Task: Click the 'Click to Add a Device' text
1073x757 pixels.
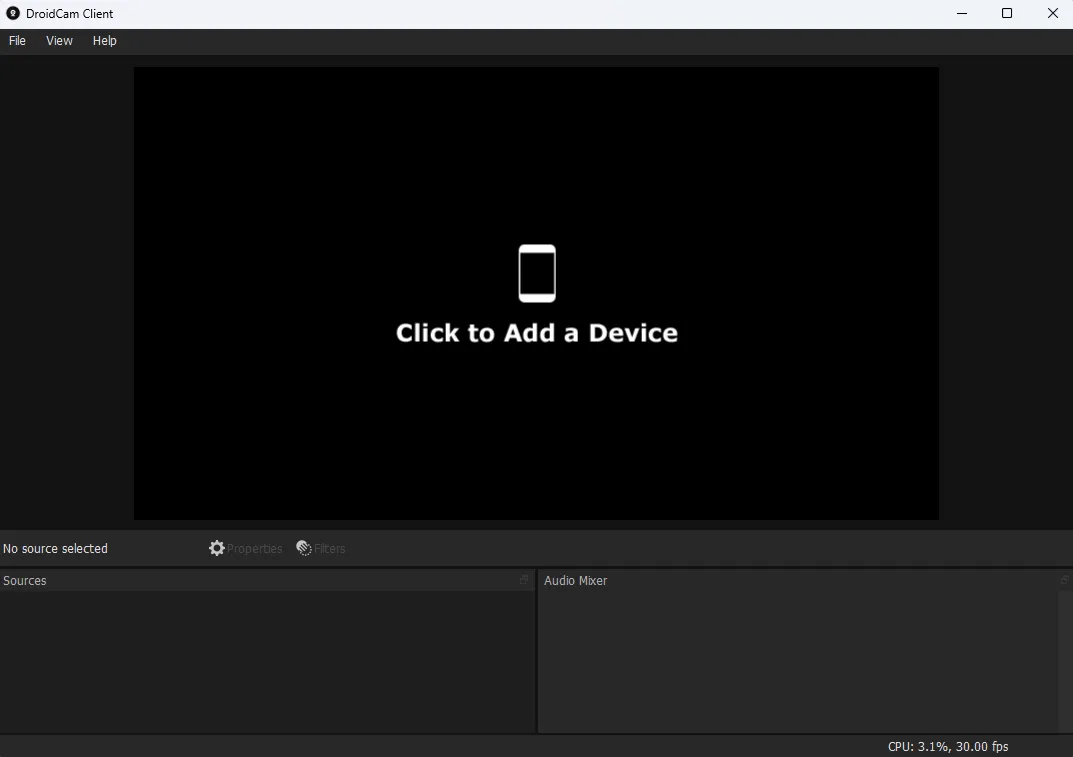Action: point(536,333)
